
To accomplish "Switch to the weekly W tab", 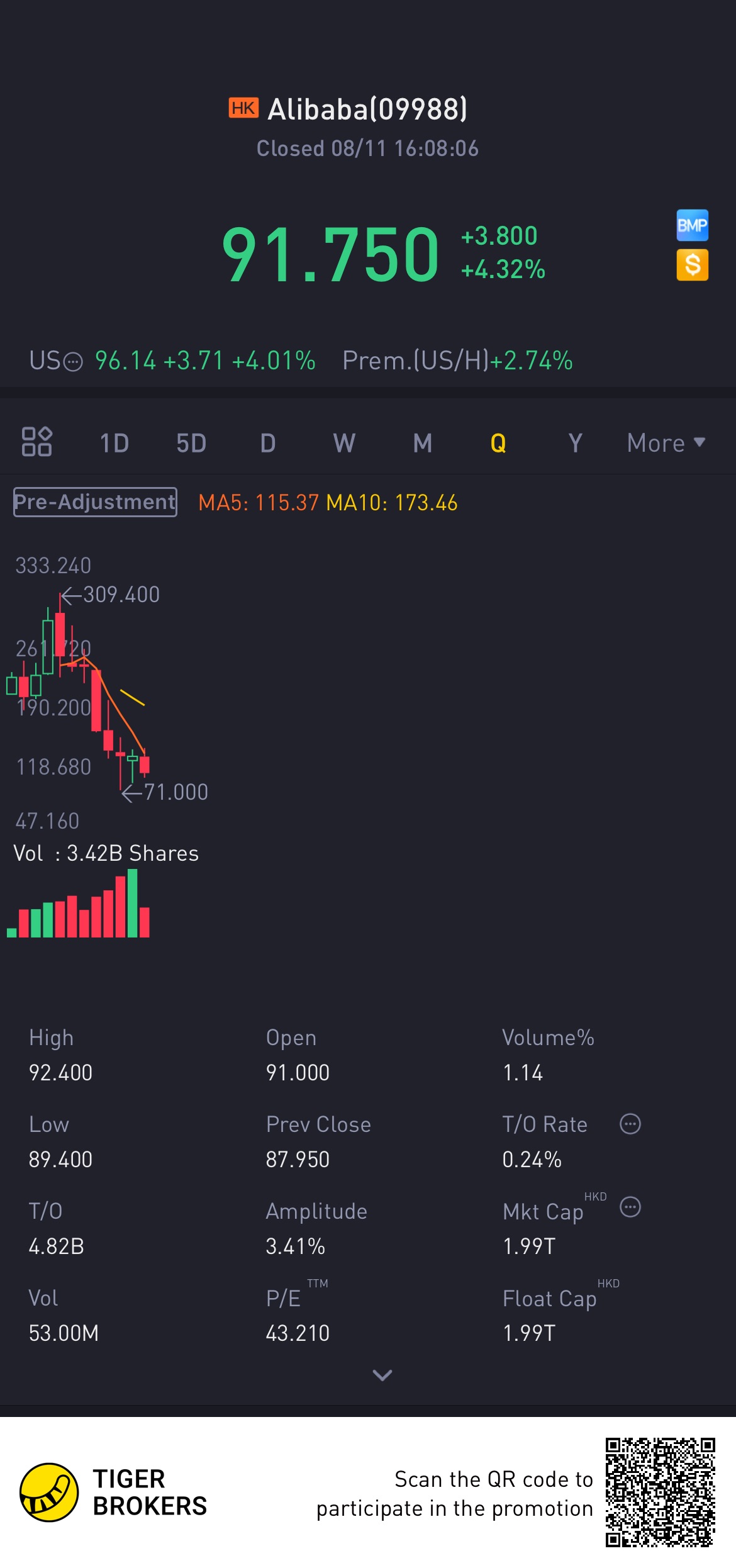I will (x=344, y=443).
